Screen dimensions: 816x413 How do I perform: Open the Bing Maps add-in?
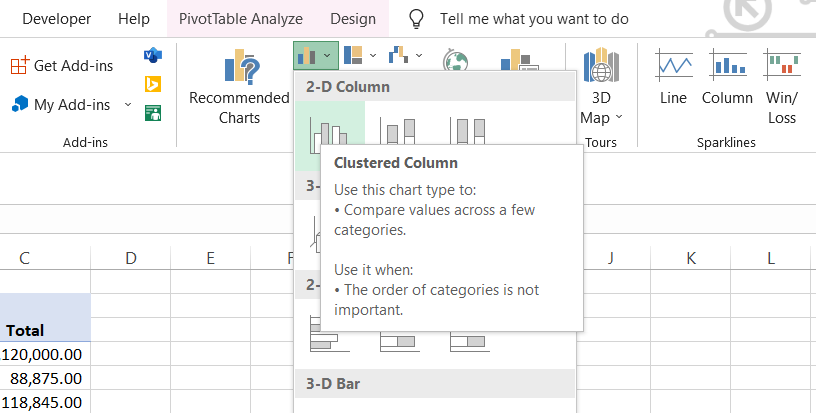point(153,84)
